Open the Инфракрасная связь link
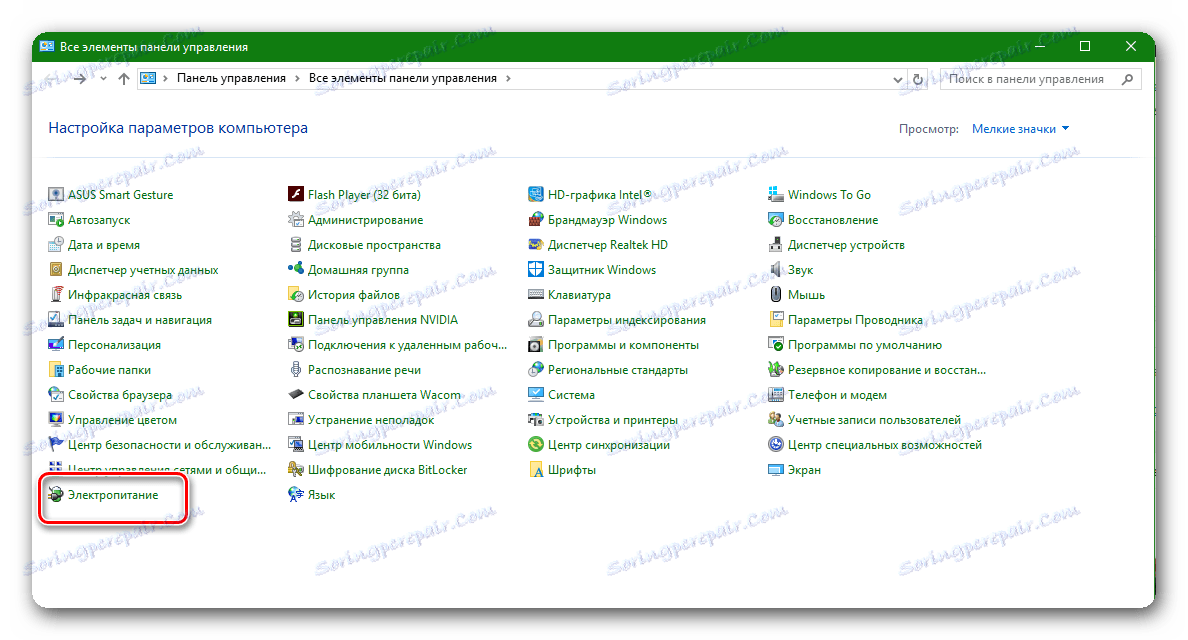This screenshot has width=1188, height=640. tap(125, 295)
